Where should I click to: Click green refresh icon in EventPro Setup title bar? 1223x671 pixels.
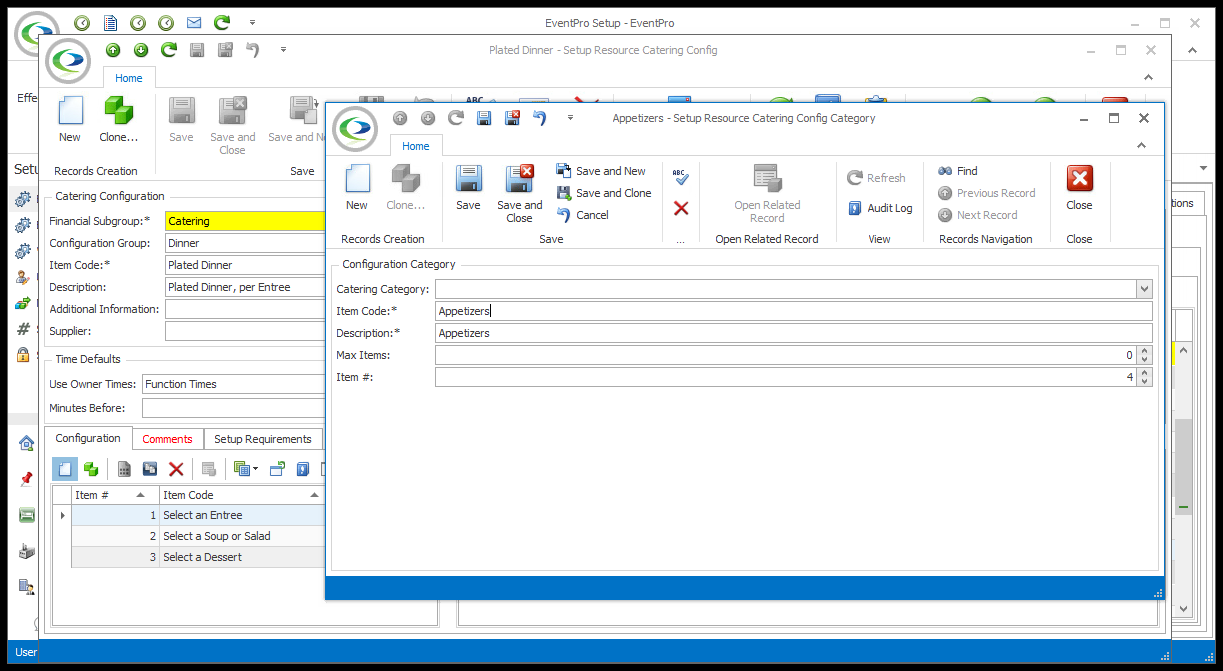point(222,22)
